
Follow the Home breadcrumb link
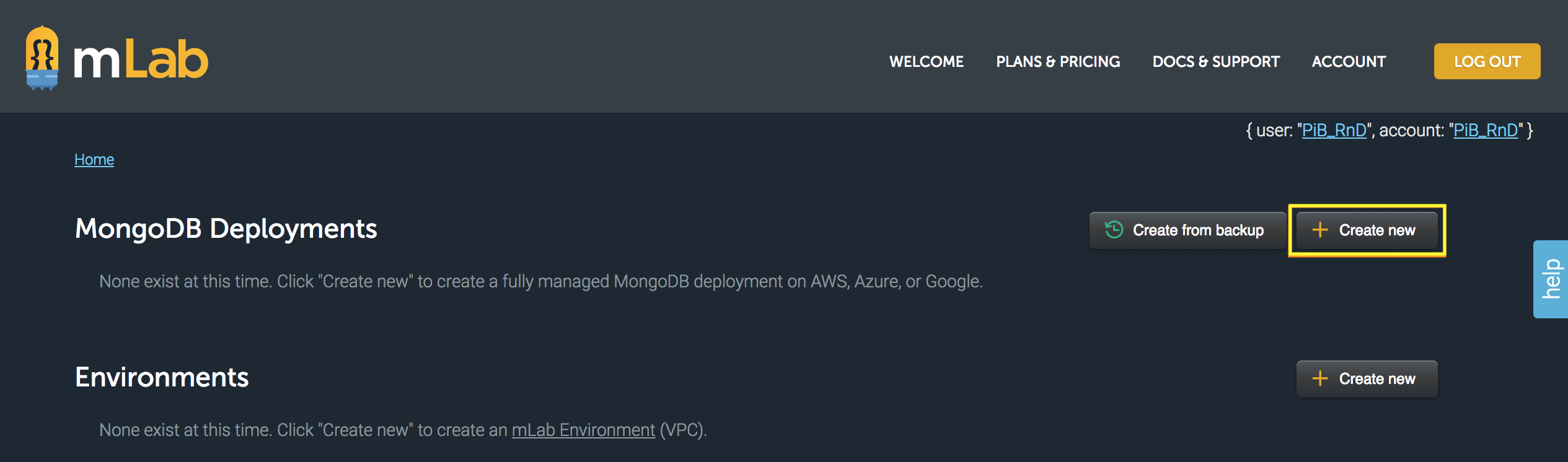click(x=94, y=160)
